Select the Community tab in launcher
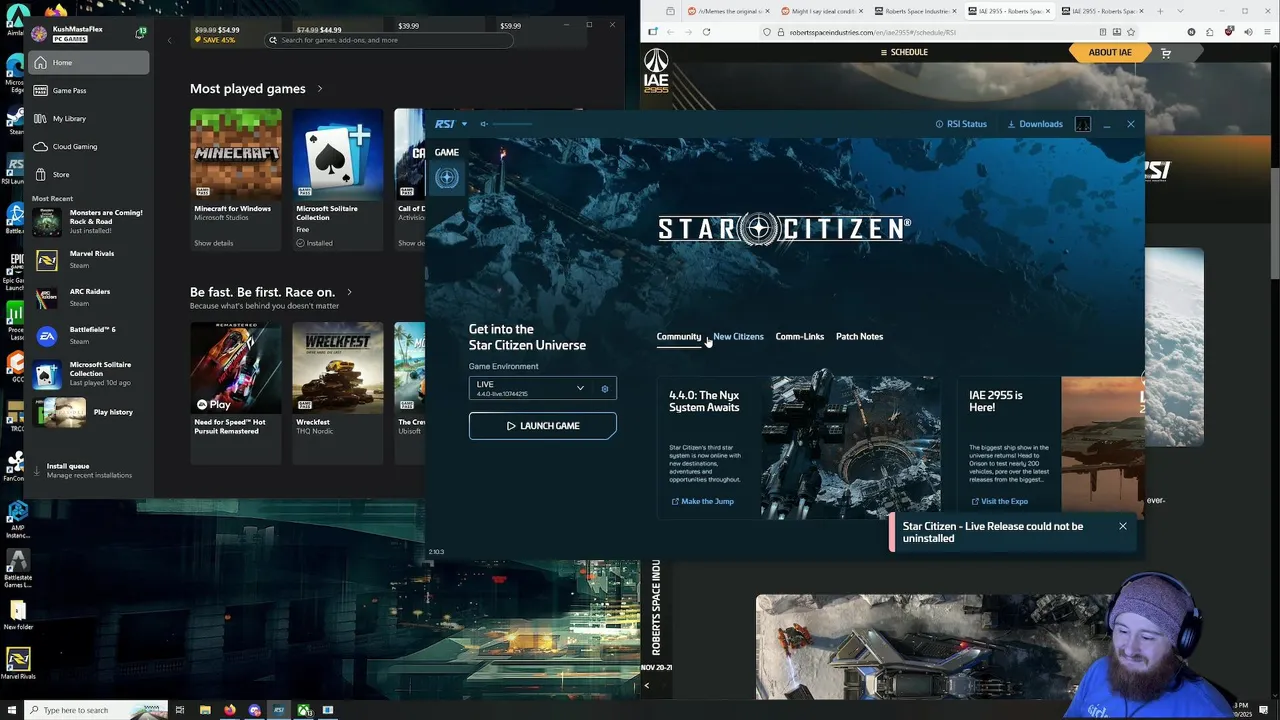The width and height of the screenshot is (1280, 720). tap(679, 336)
